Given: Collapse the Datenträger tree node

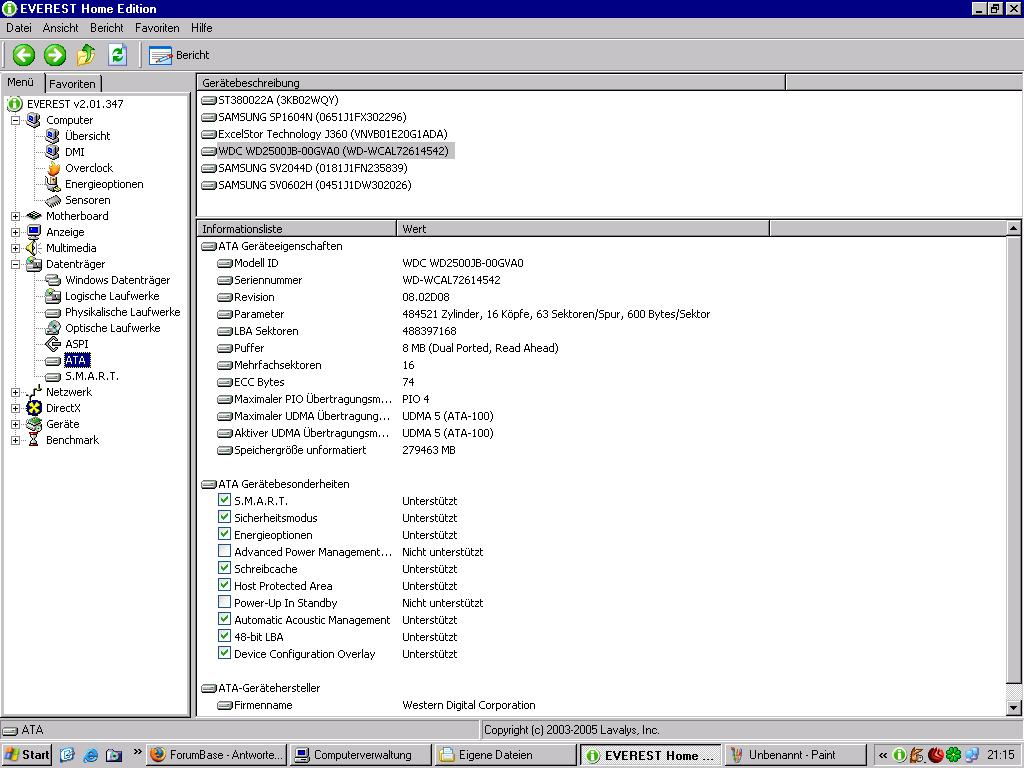Looking at the screenshot, I should point(16,264).
